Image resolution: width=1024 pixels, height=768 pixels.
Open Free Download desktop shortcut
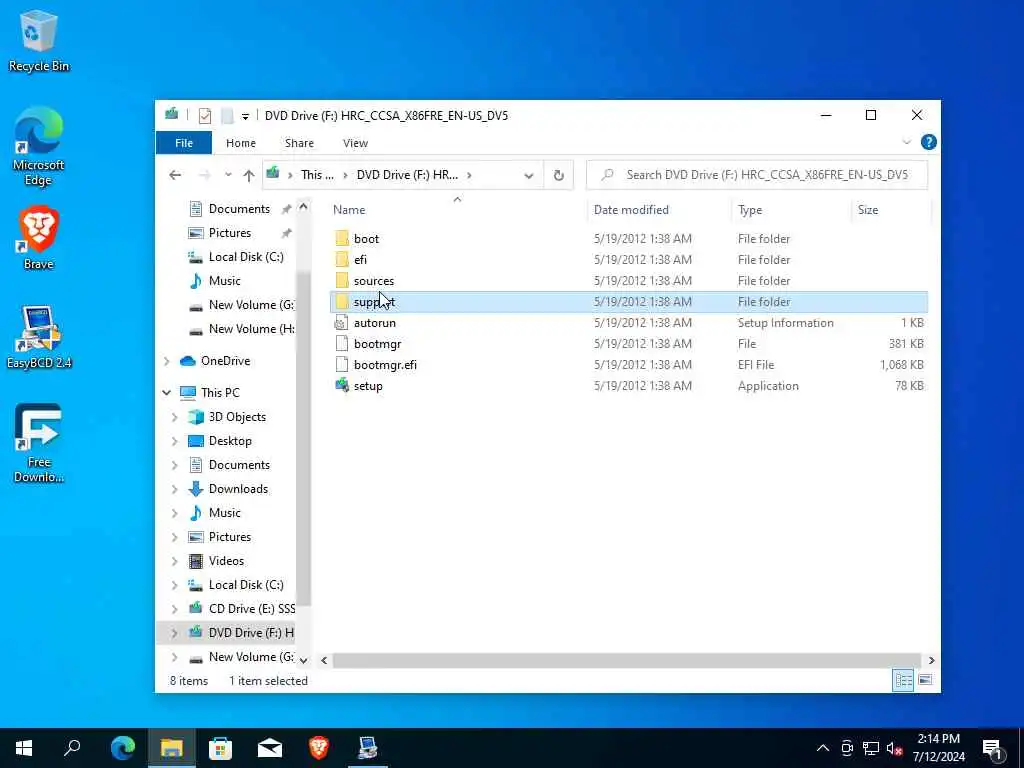coord(39,443)
